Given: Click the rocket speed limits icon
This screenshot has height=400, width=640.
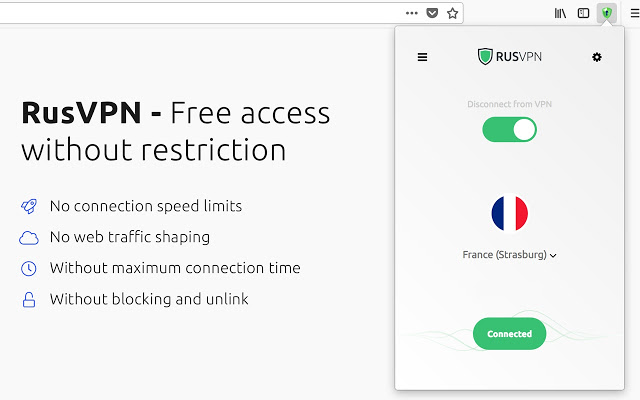Looking at the screenshot, I should click(x=29, y=206).
